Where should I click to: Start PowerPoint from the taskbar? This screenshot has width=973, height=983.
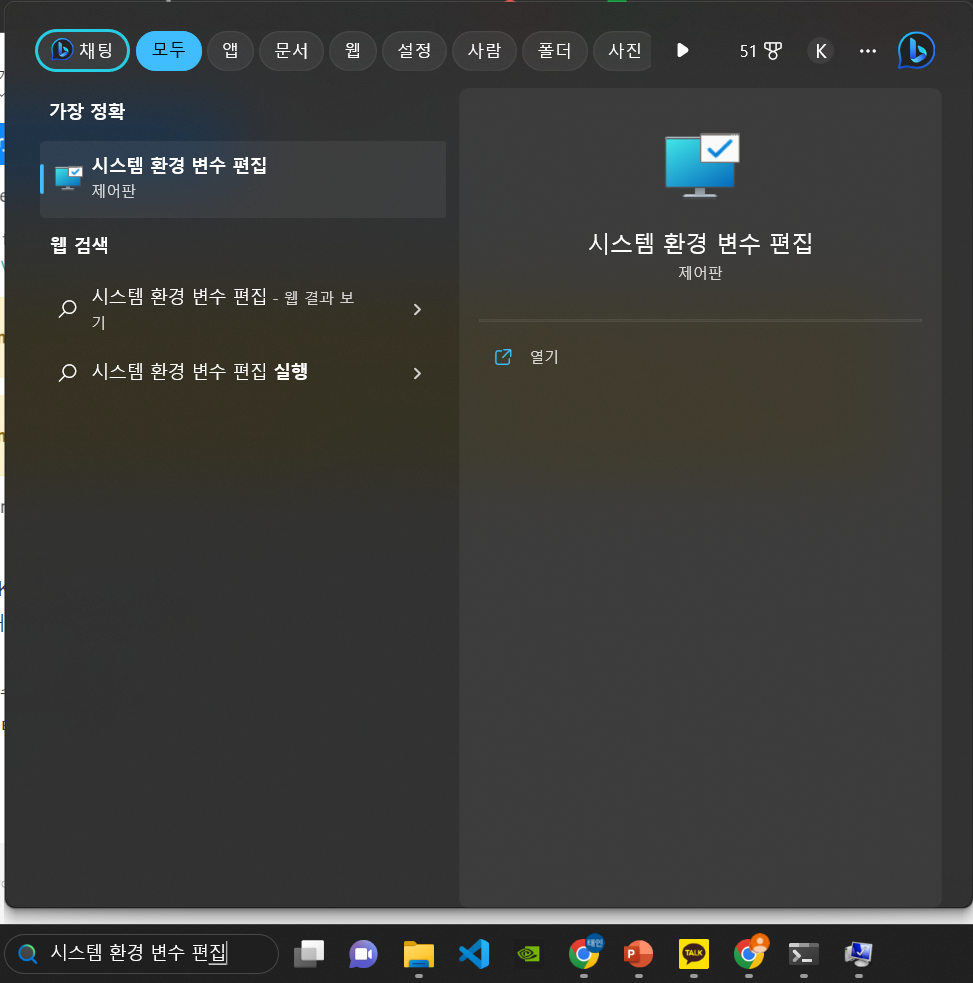point(638,954)
